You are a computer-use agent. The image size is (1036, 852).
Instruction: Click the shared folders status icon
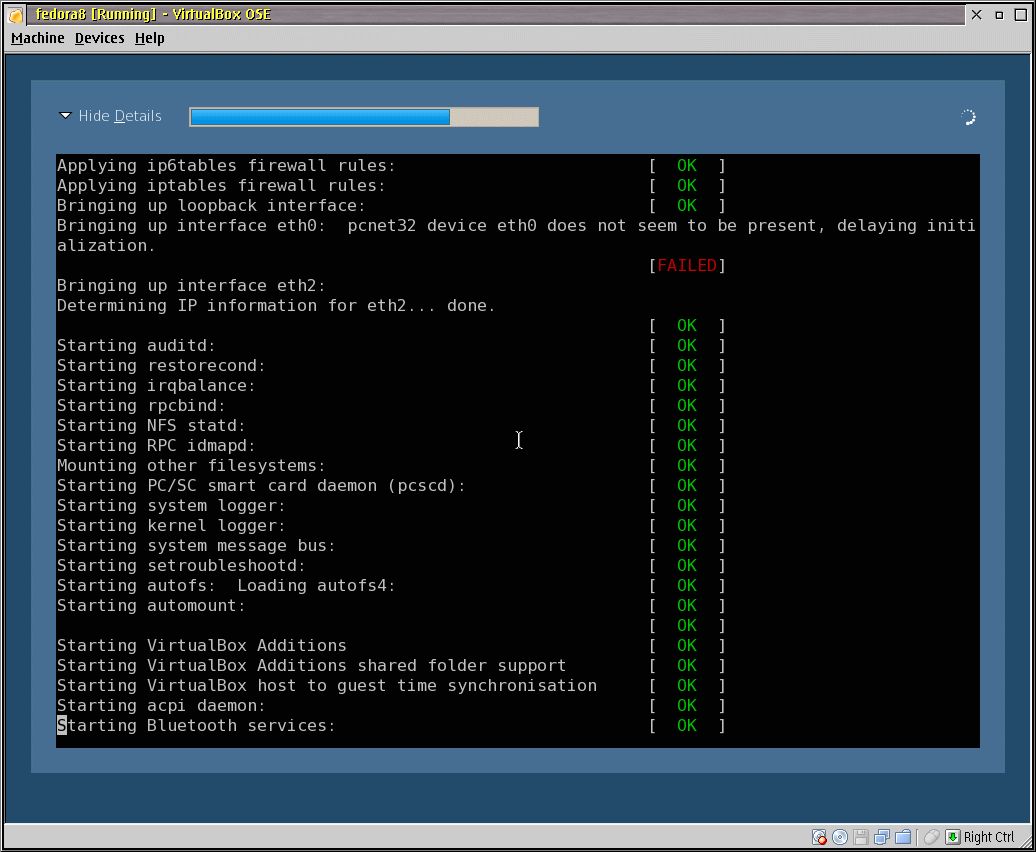coord(903,837)
